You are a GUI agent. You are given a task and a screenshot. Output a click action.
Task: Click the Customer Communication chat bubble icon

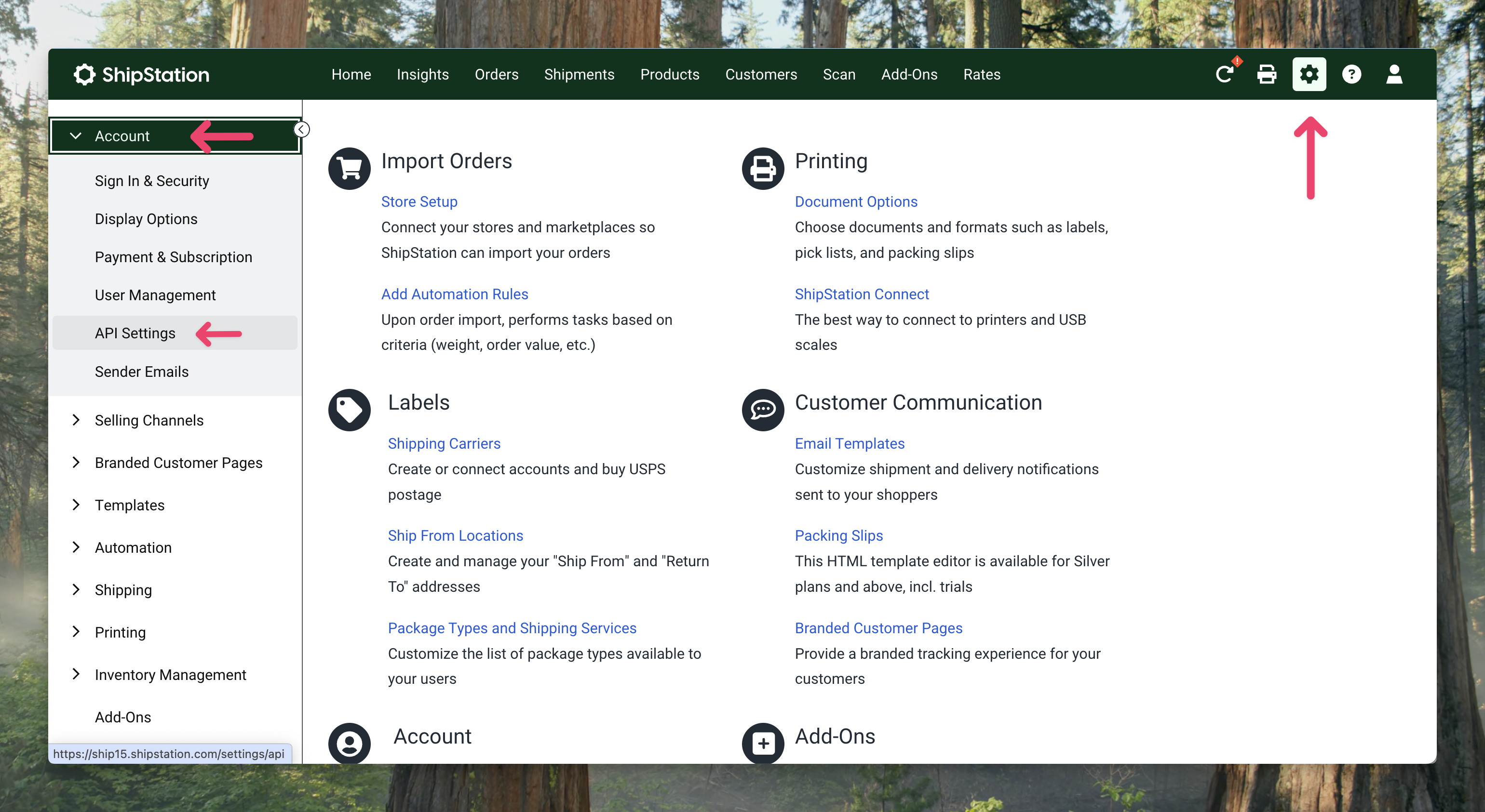(763, 410)
